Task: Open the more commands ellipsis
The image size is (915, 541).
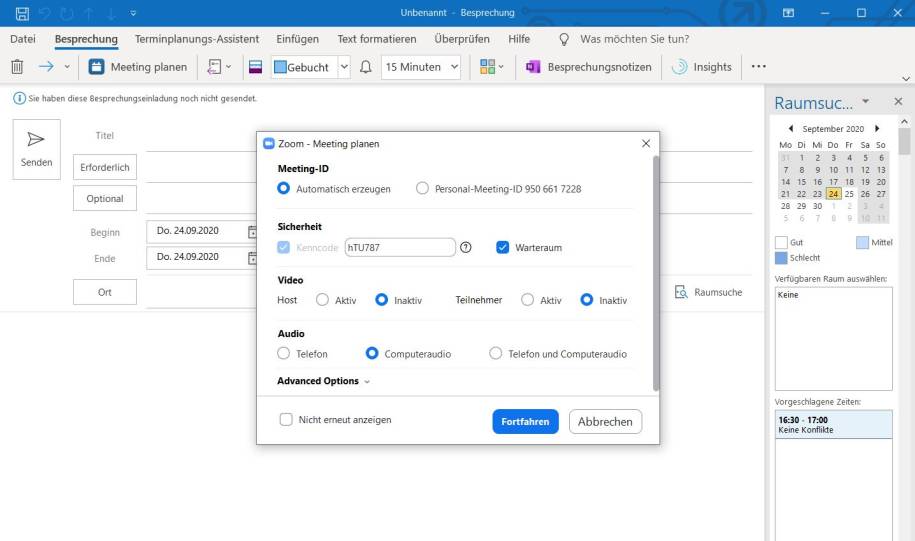Action: tap(759, 67)
